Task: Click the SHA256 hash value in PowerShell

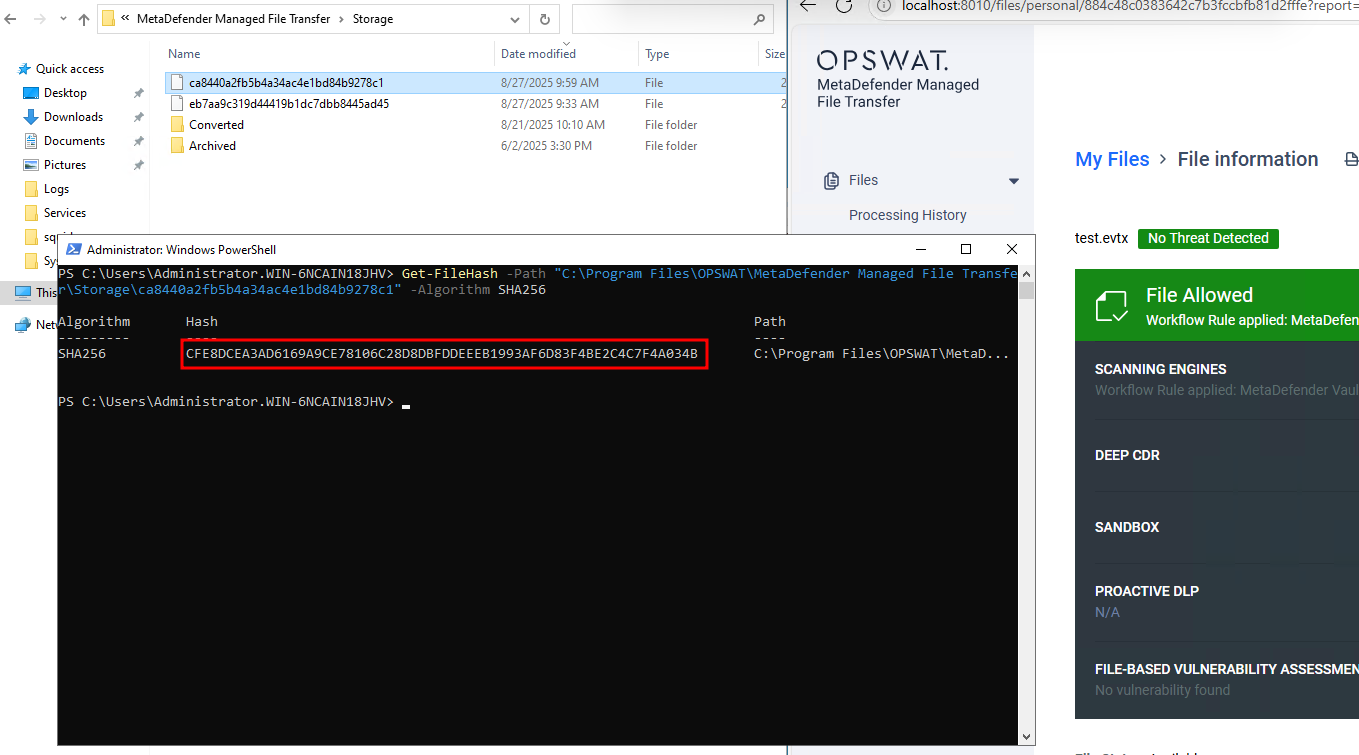Action: 441,353
